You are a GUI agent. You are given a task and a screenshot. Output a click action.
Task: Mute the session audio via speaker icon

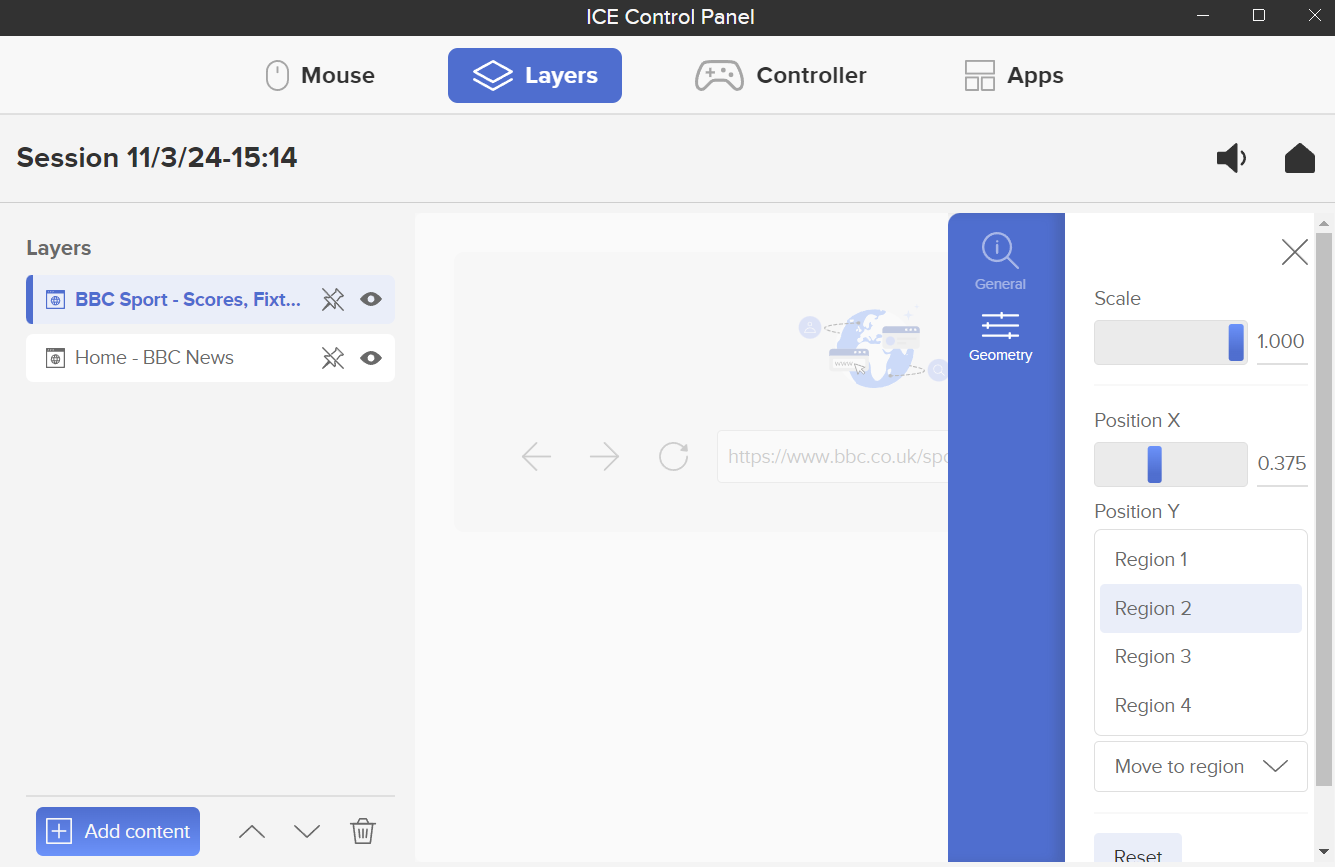(x=1231, y=158)
